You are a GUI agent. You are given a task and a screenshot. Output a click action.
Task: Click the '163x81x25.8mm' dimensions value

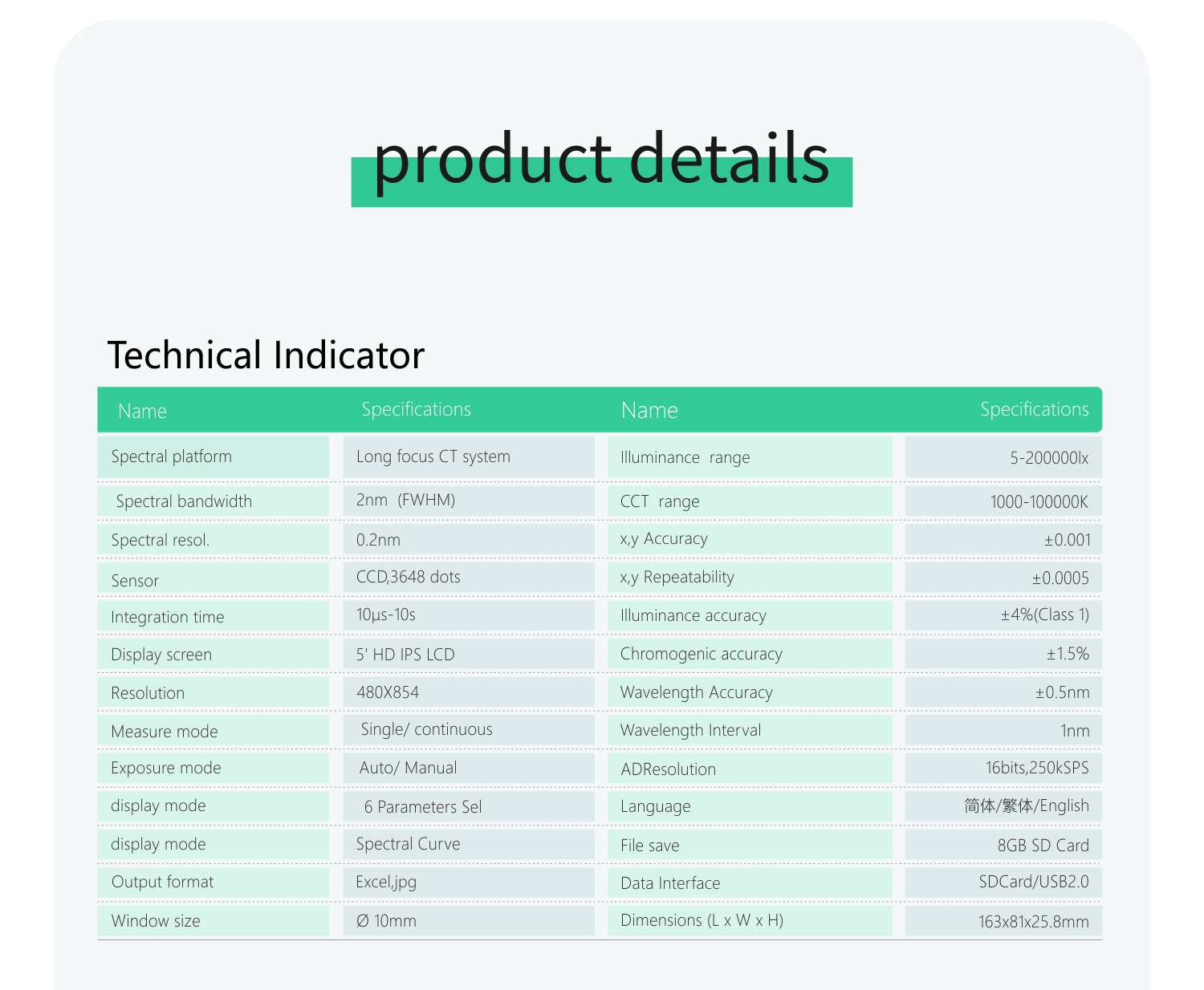pos(1033,922)
